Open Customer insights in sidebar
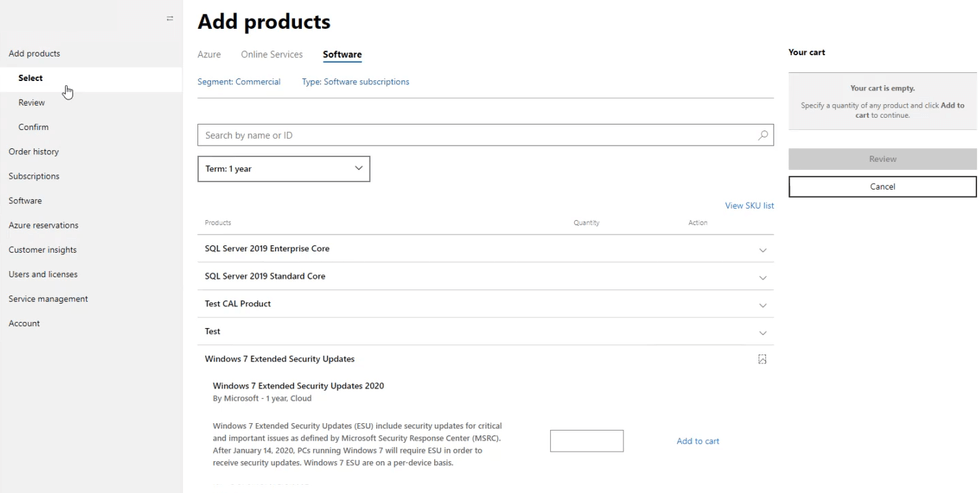979x493 pixels. tap(42, 250)
